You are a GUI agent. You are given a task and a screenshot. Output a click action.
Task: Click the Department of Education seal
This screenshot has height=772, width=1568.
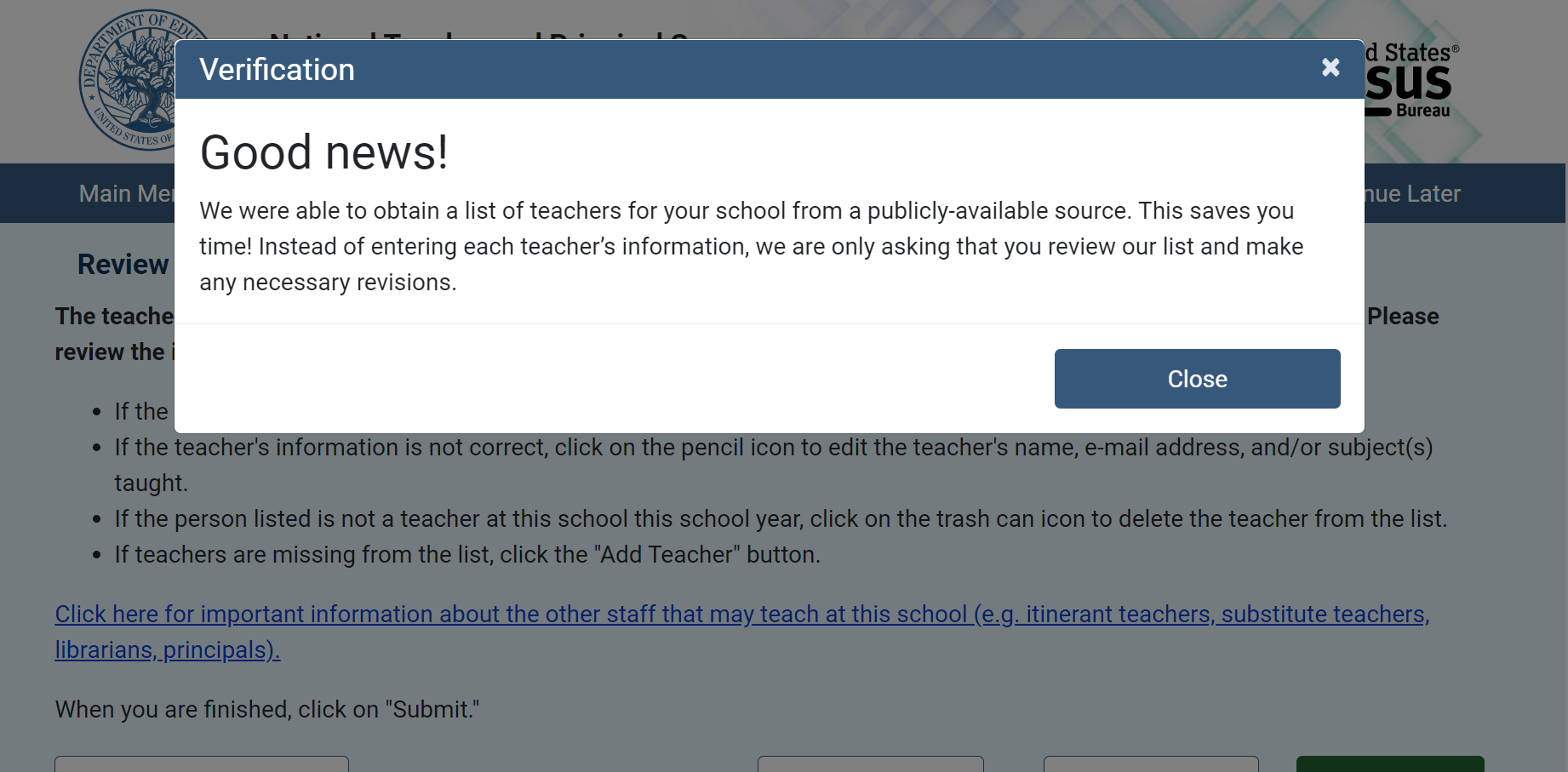pos(128,82)
